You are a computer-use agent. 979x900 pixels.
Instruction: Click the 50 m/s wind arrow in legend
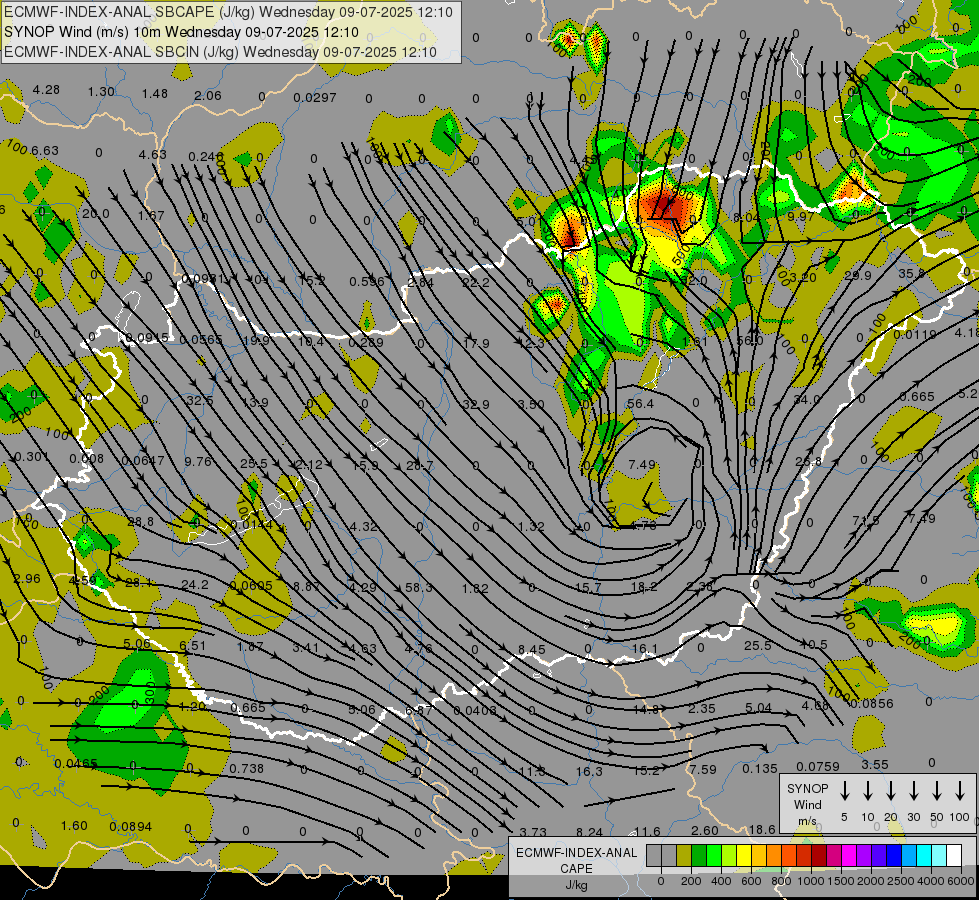coord(937,791)
